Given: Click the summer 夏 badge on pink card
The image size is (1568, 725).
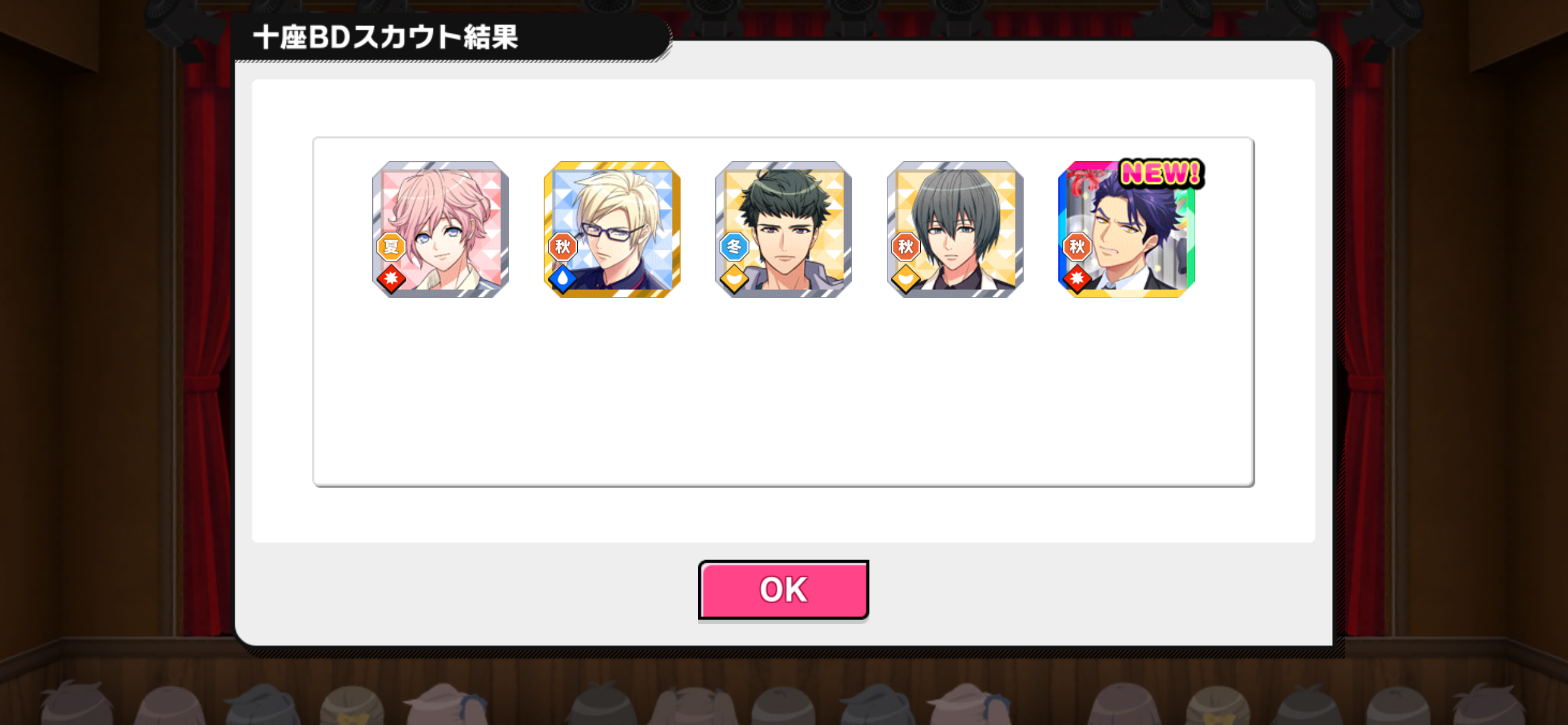Looking at the screenshot, I should tap(391, 247).
